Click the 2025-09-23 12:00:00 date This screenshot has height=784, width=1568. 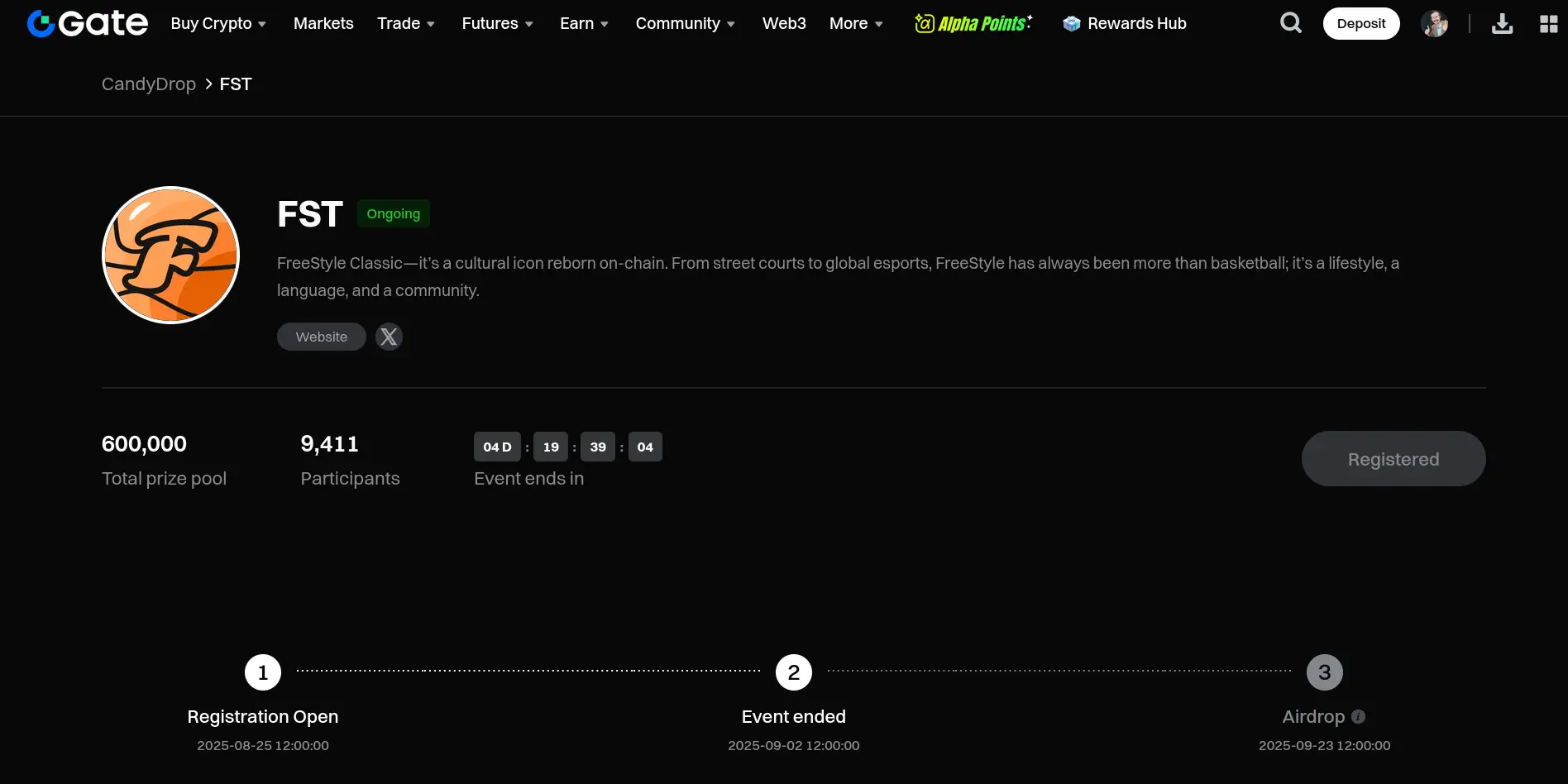click(x=1325, y=745)
